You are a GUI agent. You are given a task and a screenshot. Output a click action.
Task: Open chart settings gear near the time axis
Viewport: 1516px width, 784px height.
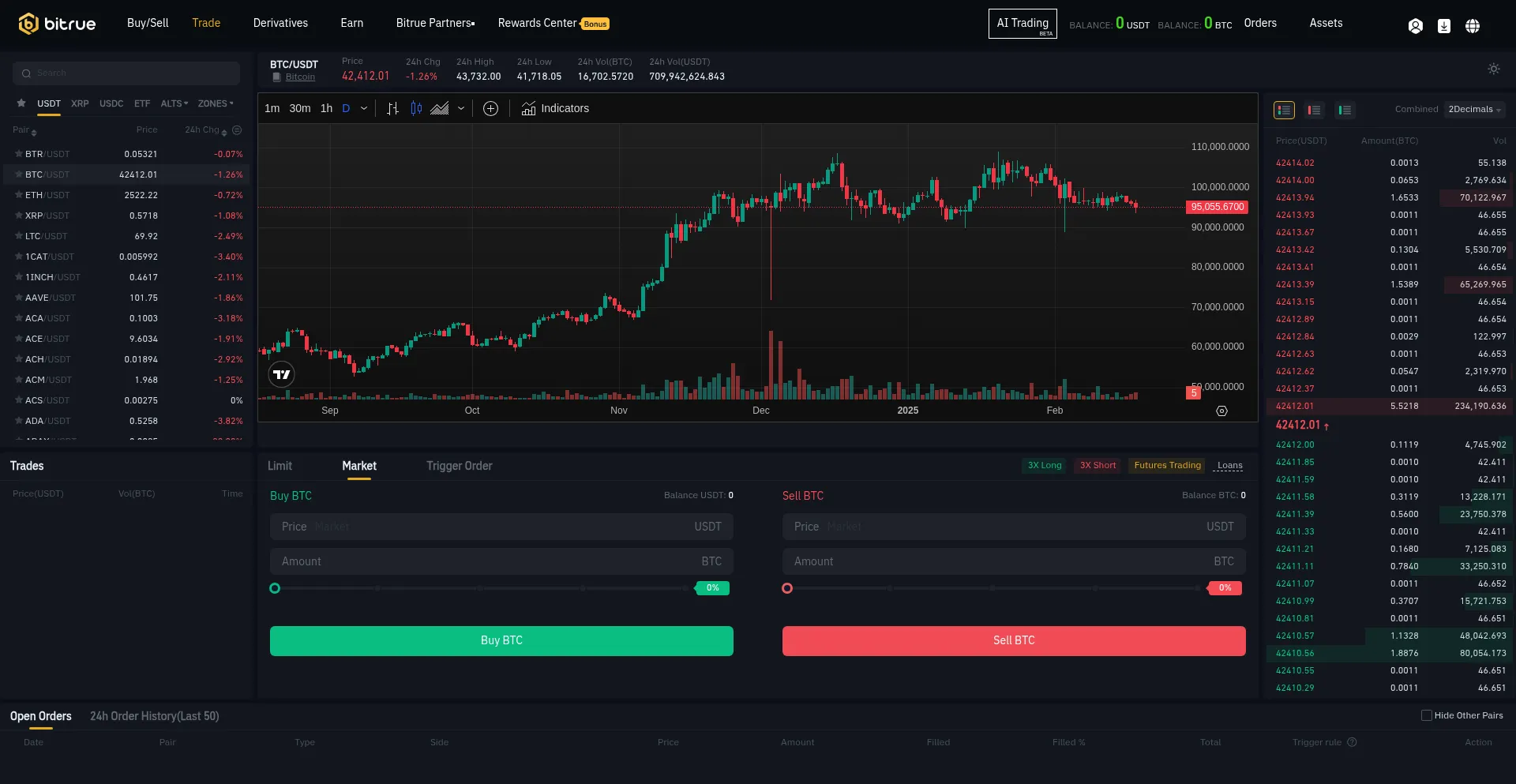[1221, 411]
